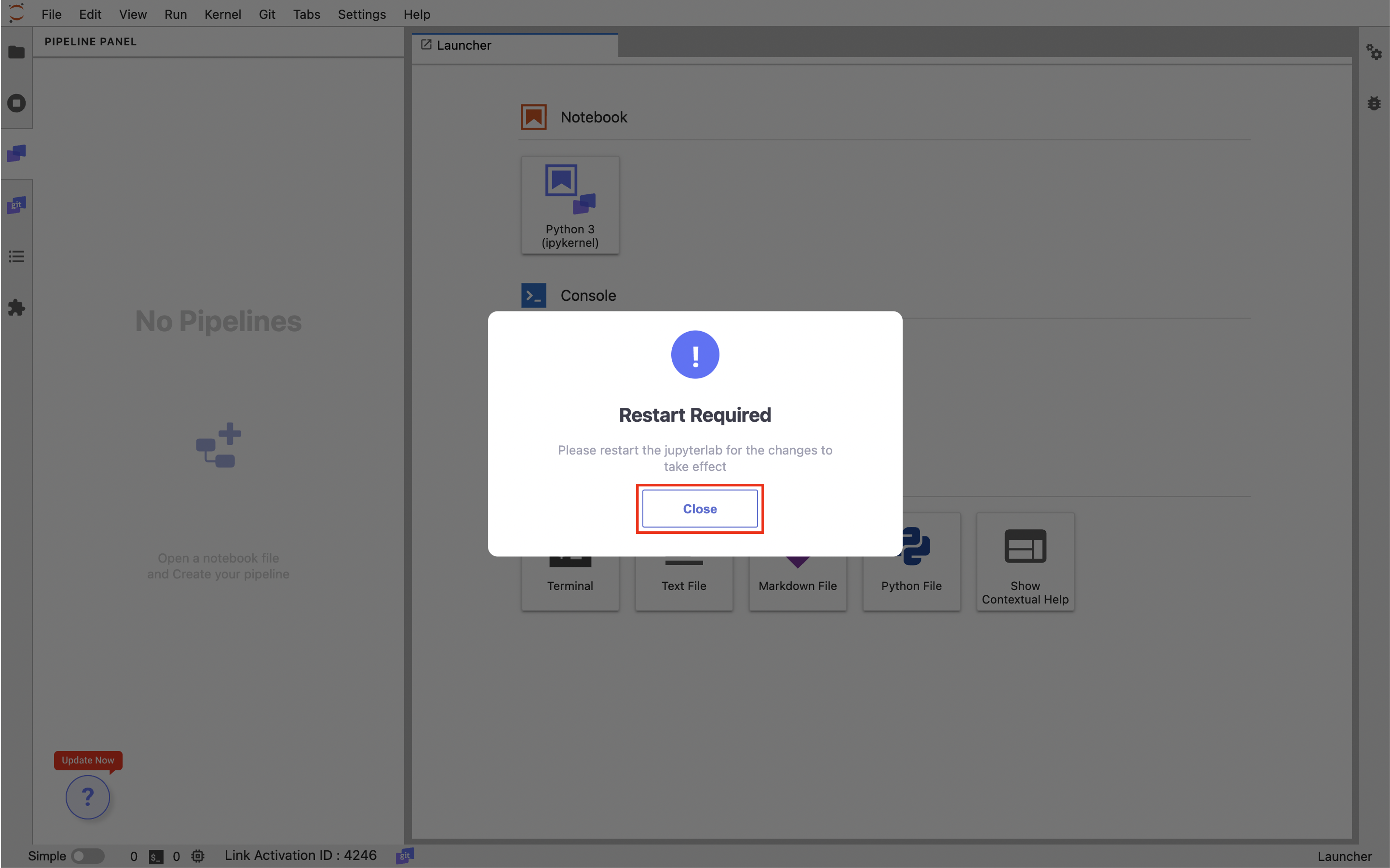Image resolution: width=1390 pixels, height=868 pixels.
Task: Select the pipeline panel sidebar icon
Action: pyautogui.click(x=16, y=153)
